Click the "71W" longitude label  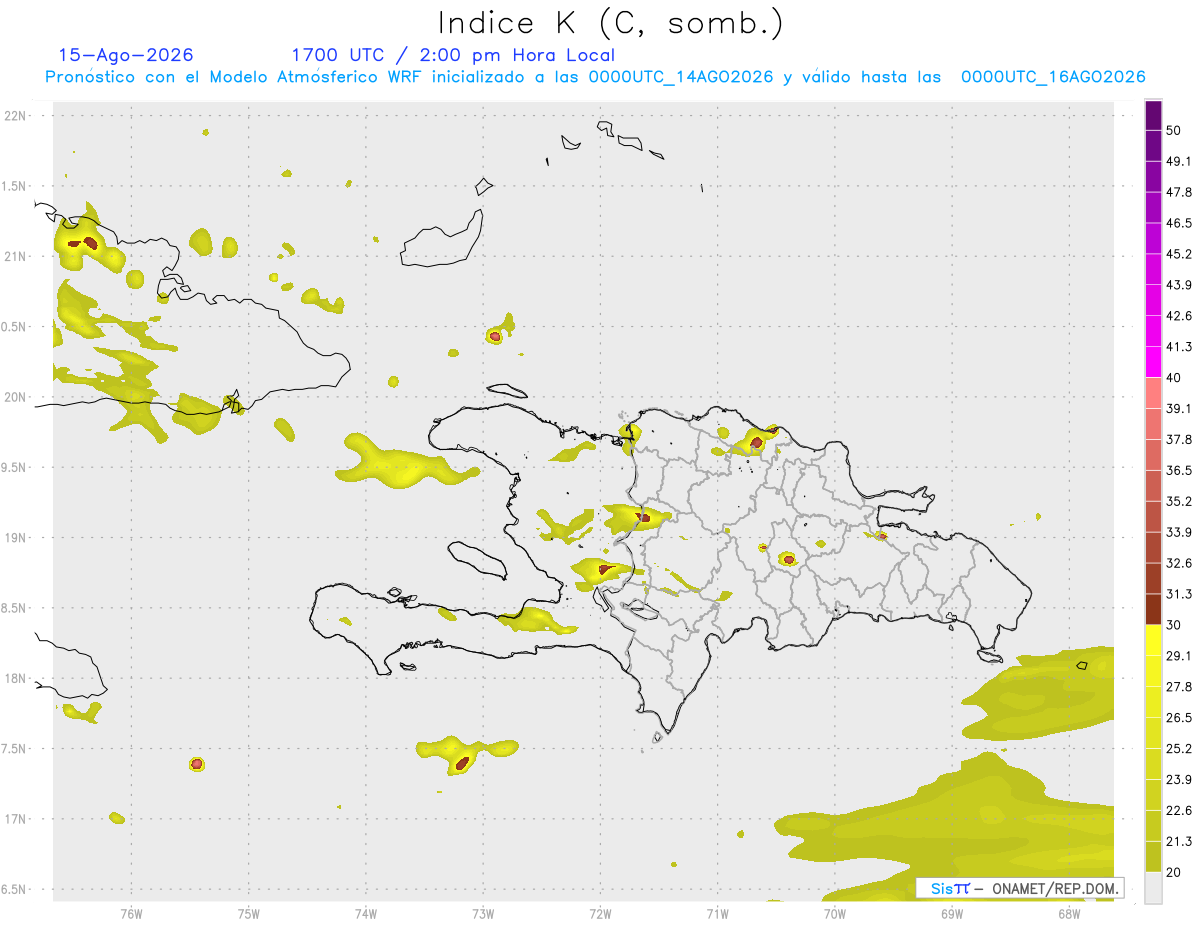tap(717, 914)
